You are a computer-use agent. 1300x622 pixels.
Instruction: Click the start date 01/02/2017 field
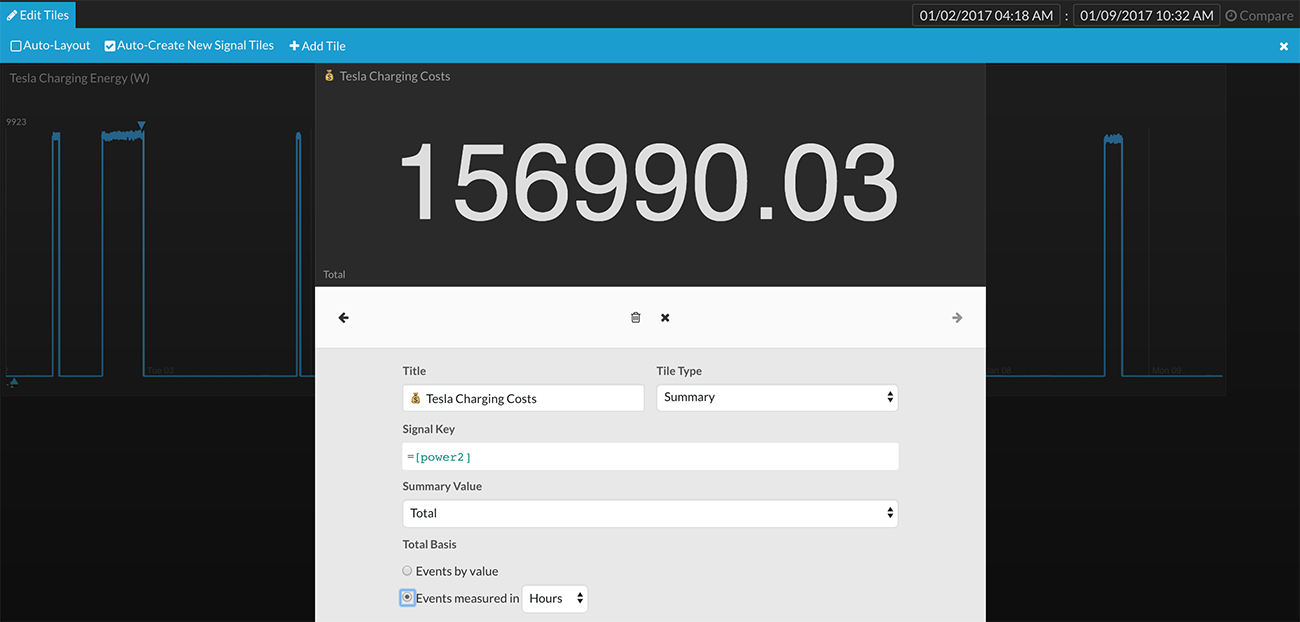click(986, 15)
